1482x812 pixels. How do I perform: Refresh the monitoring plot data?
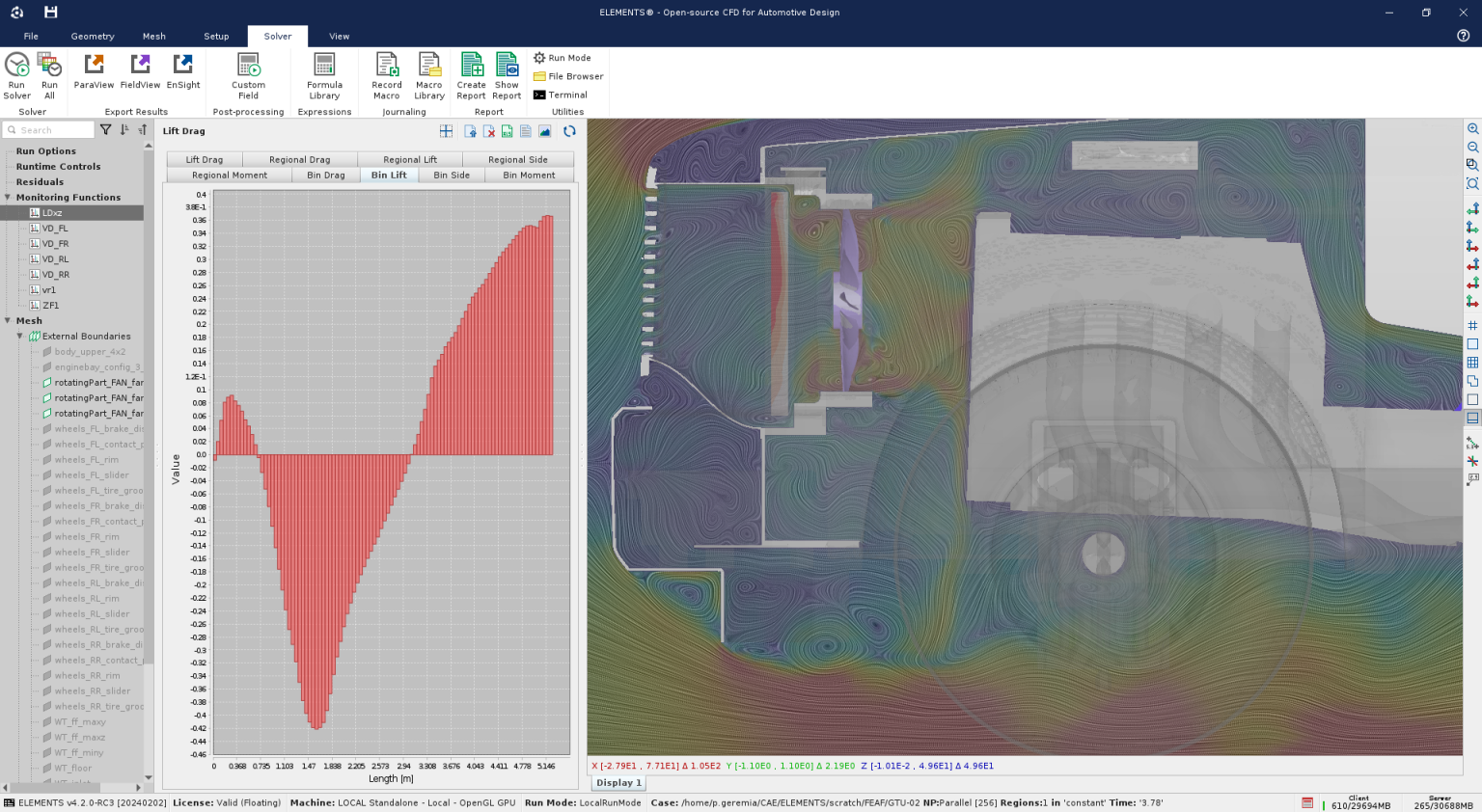[569, 131]
